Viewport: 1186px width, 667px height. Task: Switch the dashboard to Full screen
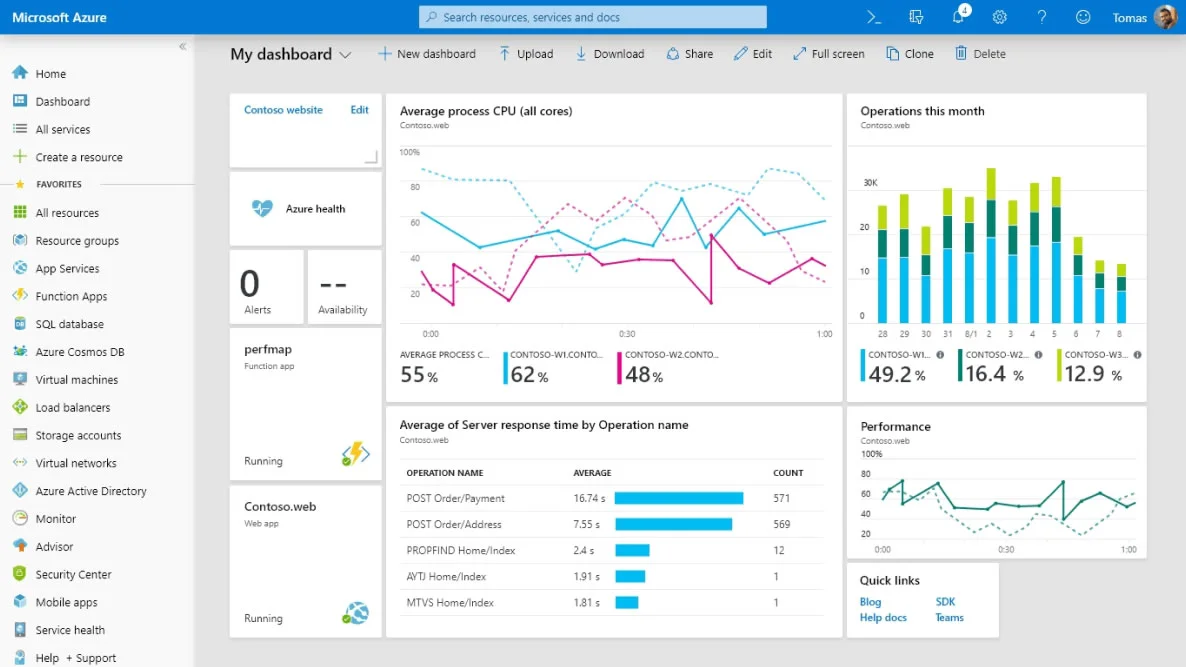coord(828,54)
